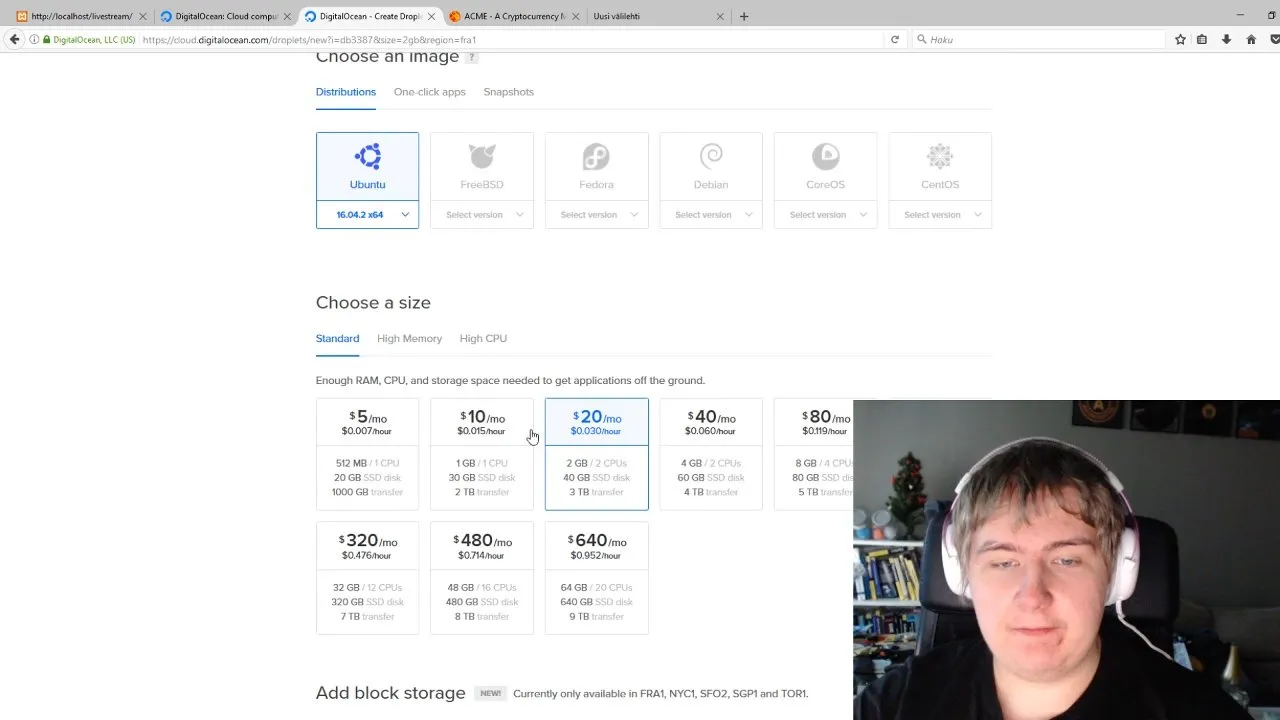Select the FreeBSD distribution icon
1280x720 pixels.
tap(482, 156)
